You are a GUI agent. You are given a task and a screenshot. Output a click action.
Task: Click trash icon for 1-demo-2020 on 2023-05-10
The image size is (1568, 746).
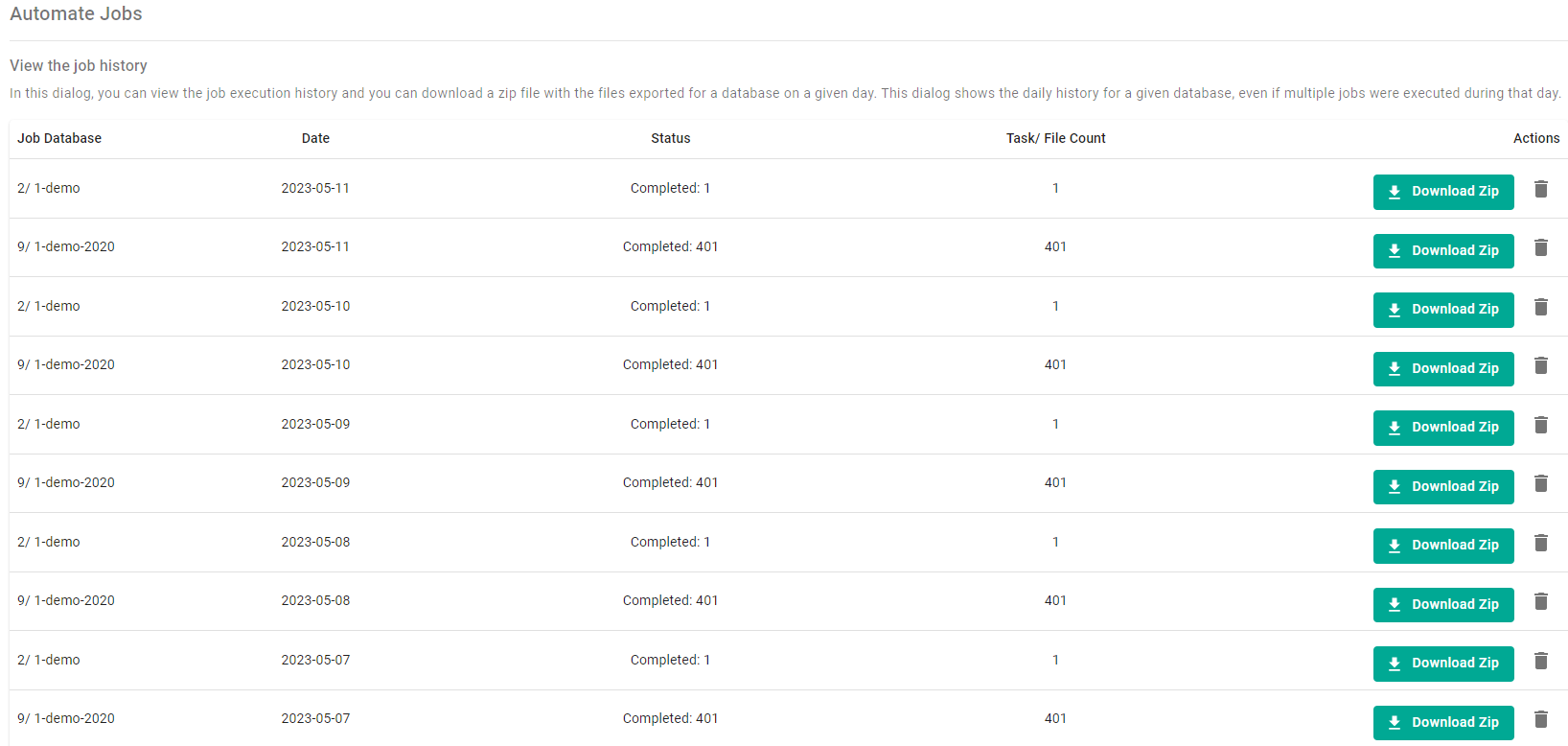(1541, 365)
